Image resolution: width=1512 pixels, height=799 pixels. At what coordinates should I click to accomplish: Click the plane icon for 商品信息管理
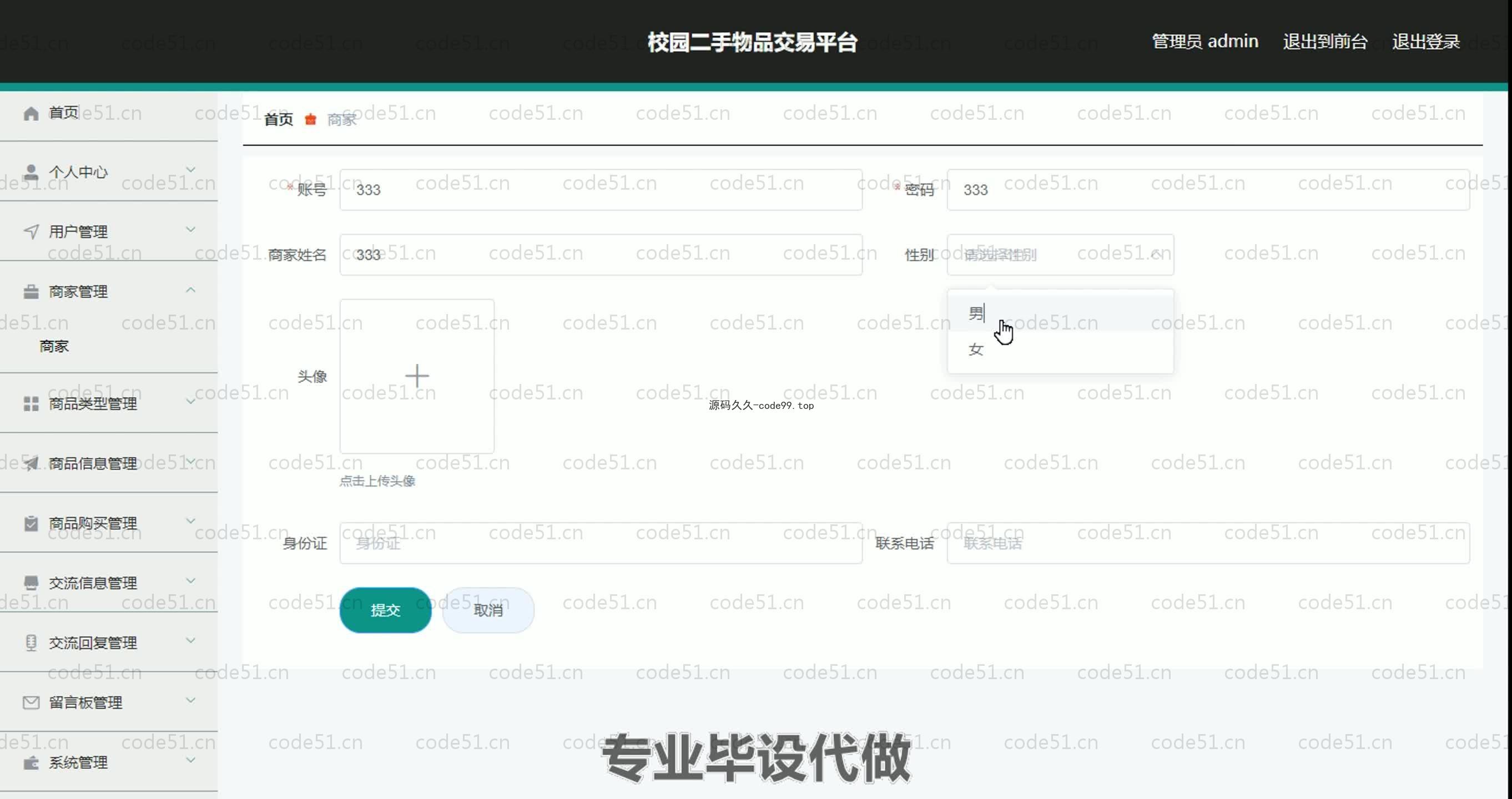[x=31, y=463]
